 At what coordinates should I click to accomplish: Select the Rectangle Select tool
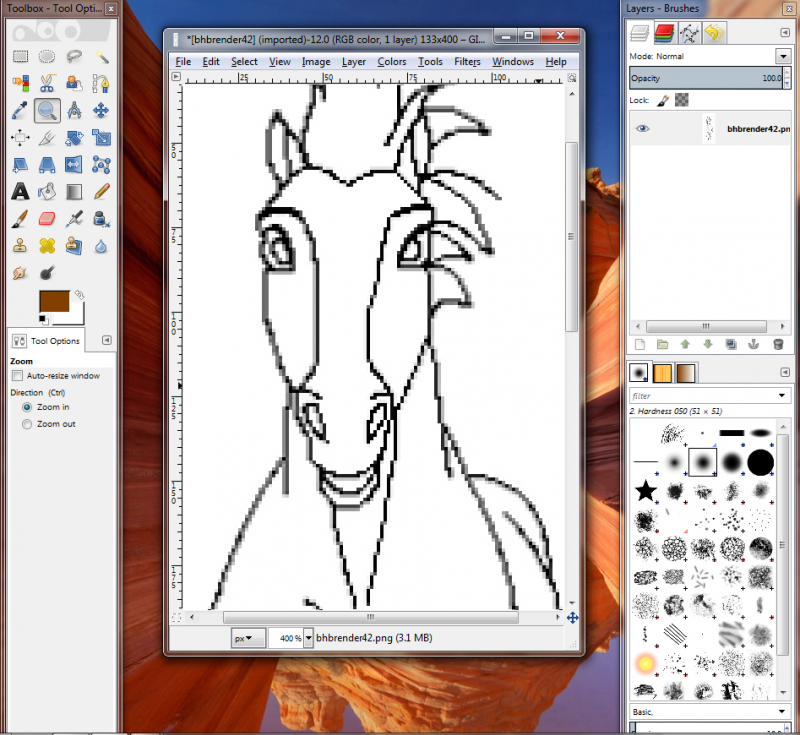[20, 57]
